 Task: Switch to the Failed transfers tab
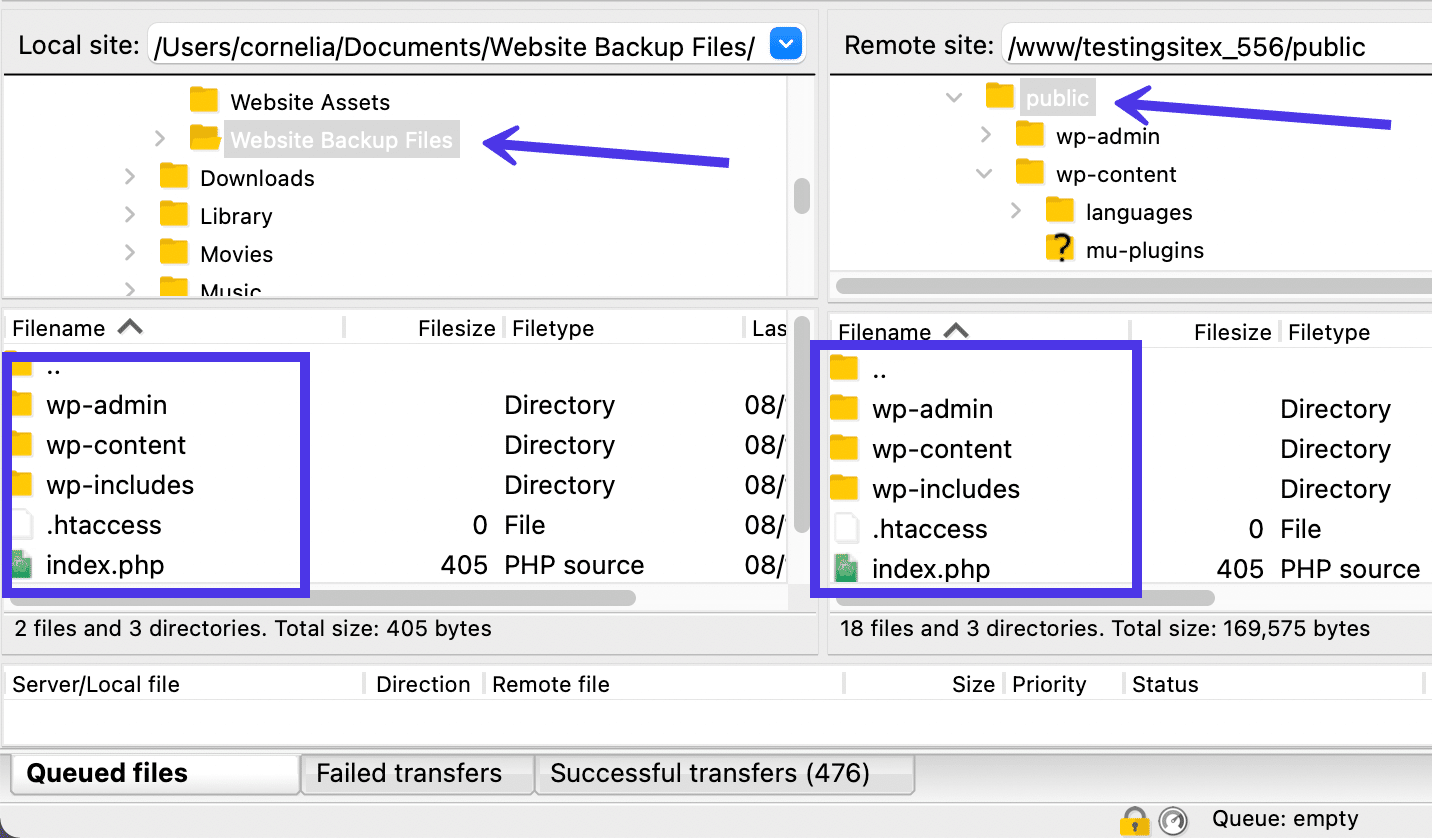(x=409, y=773)
